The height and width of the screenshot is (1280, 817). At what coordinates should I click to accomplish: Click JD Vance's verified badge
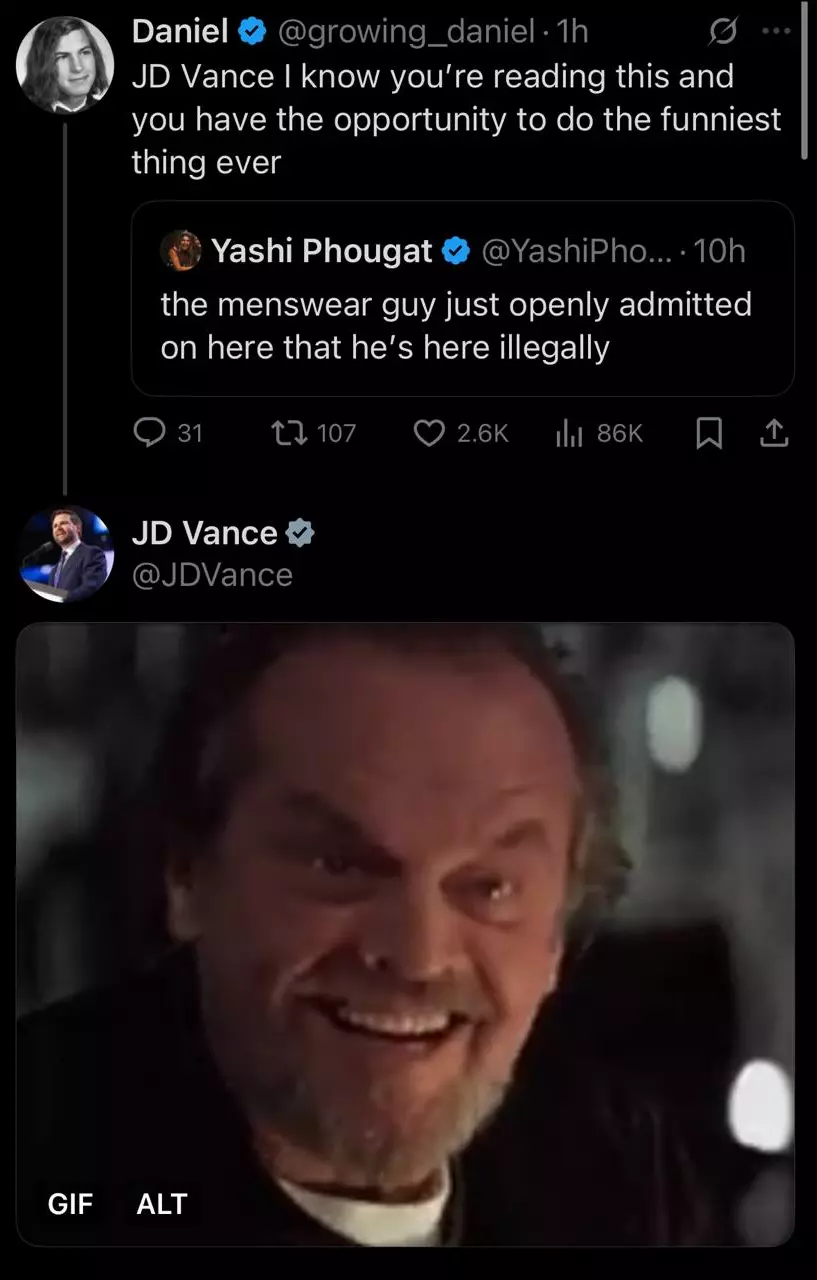(300, 534)
